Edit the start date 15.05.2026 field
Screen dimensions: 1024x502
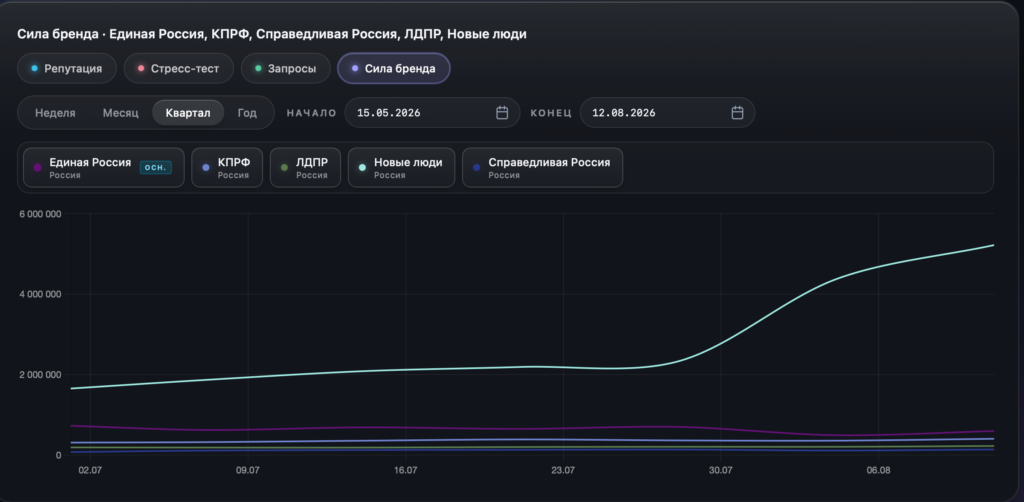432,113
